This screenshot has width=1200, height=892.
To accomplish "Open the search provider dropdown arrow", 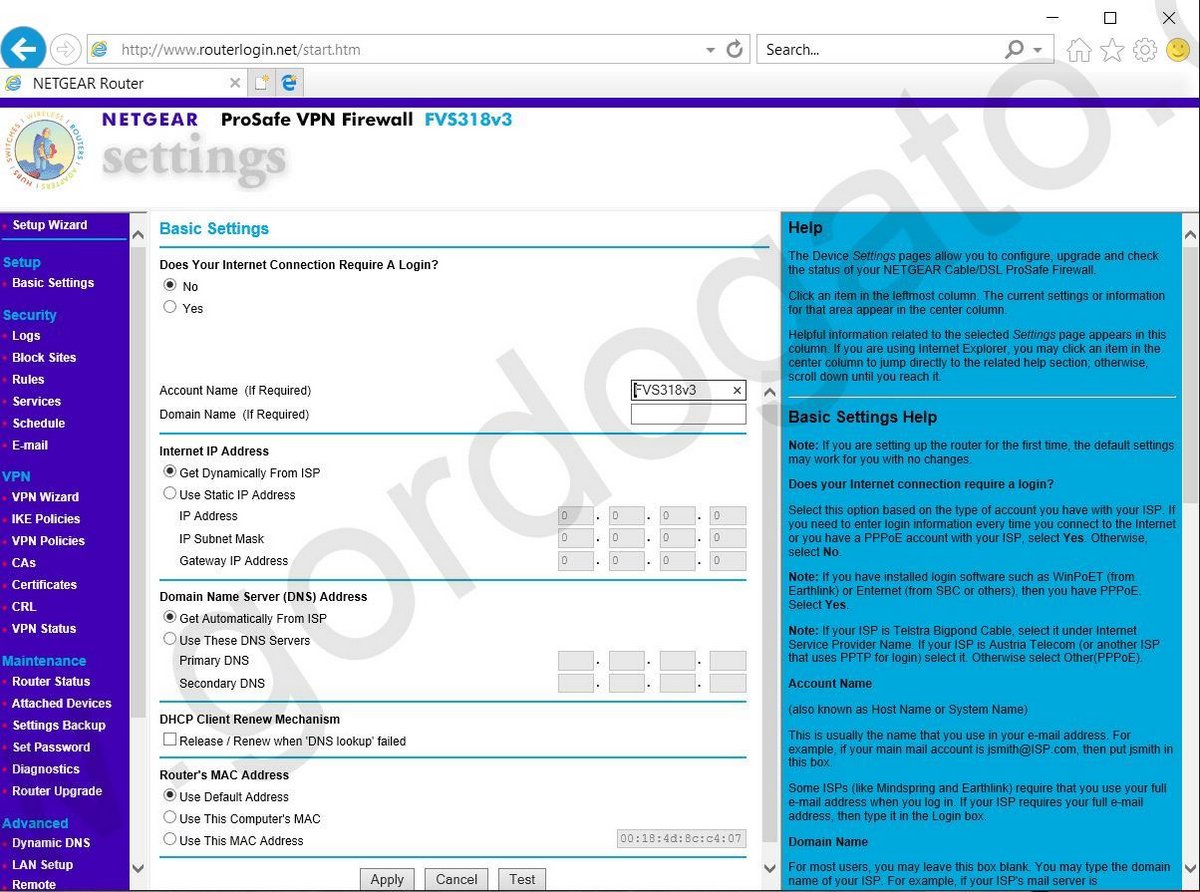I will tap(1037, 50).
